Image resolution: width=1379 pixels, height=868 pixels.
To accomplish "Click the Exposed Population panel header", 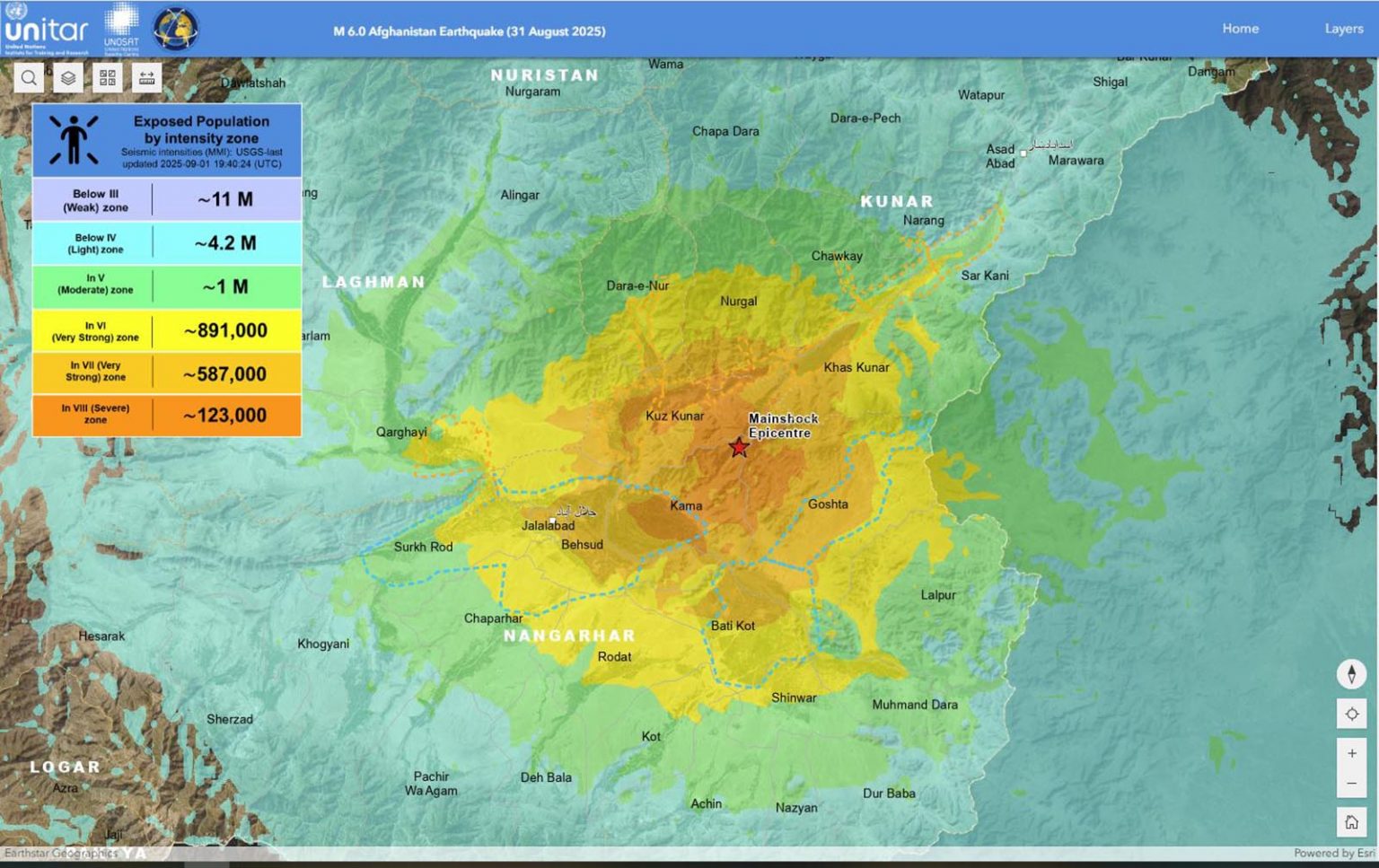I will [167, 140].
